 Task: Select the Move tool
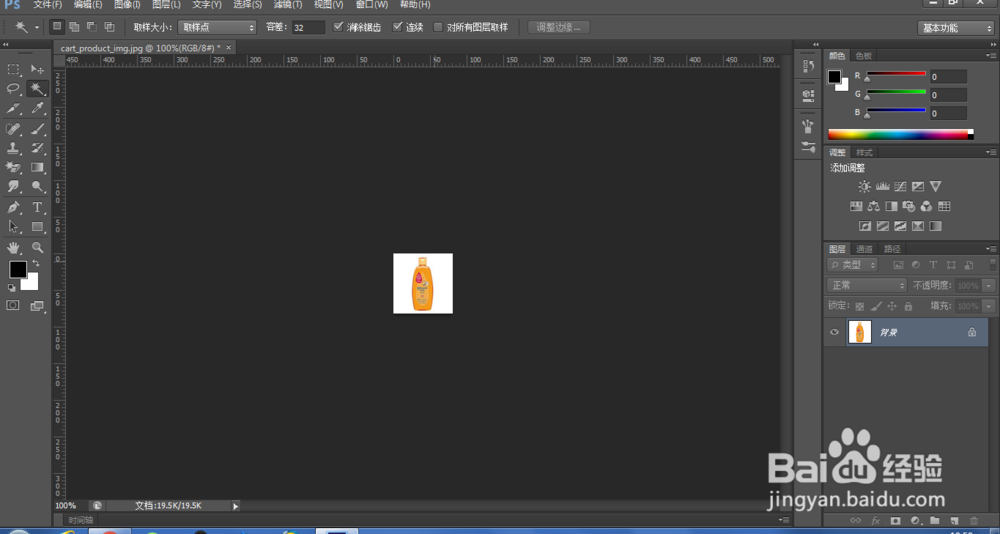(x=38, y=69)
